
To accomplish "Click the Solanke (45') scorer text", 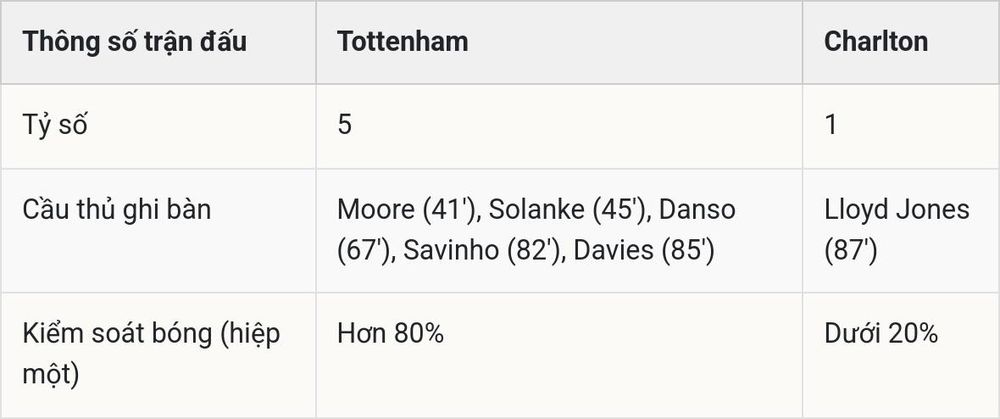I will [570, 210].
